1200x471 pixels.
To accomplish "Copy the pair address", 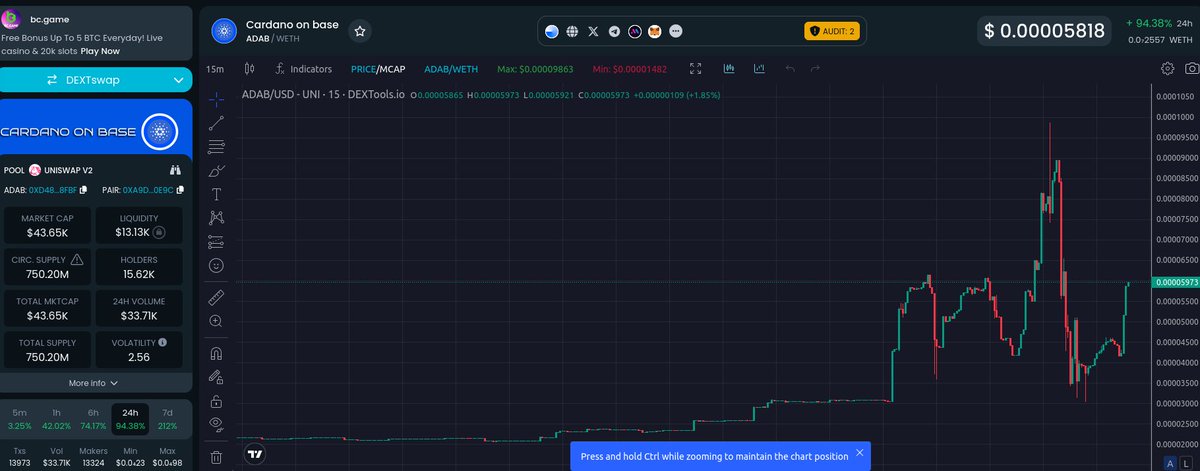I will click(179, 190).
